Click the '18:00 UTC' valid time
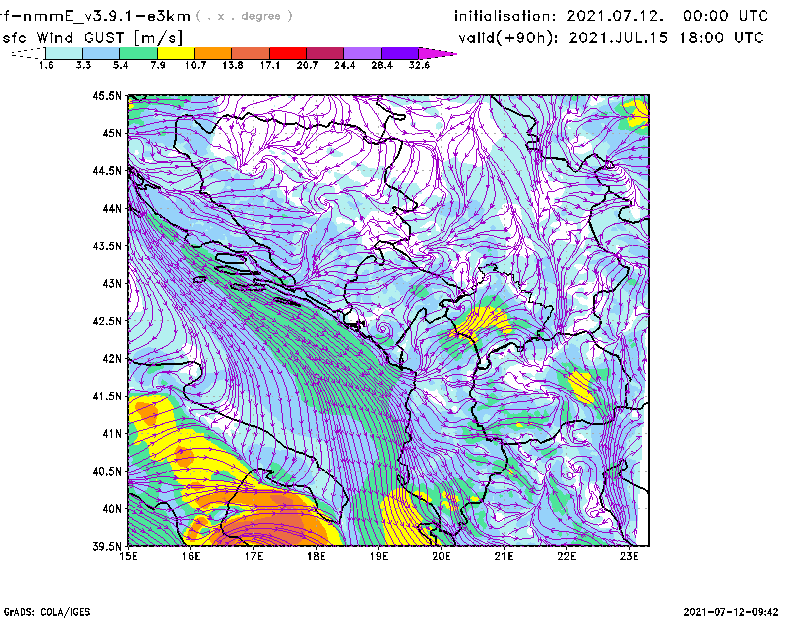 pos(721,38)
